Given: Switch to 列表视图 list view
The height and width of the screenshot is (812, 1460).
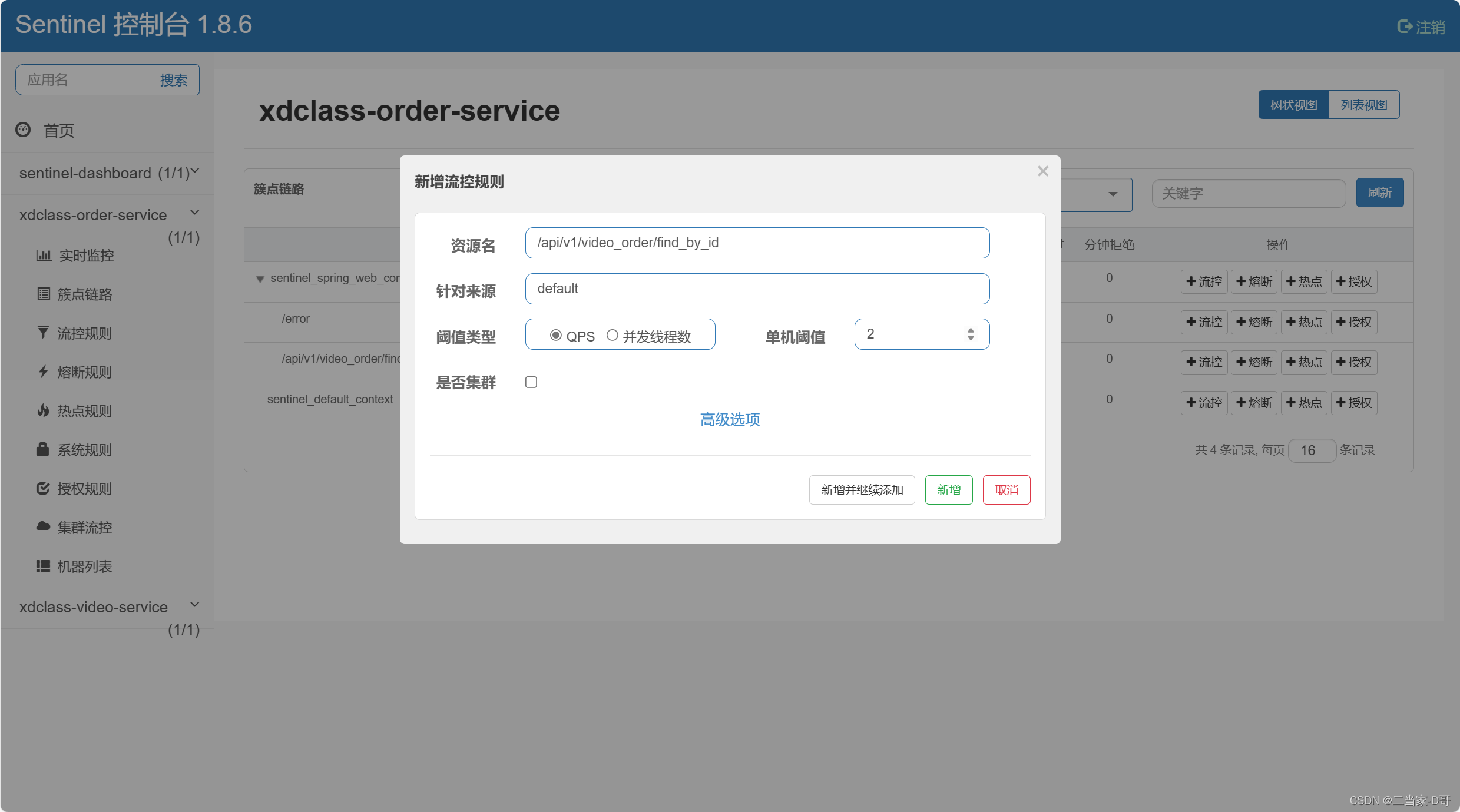Looking at the screenshot, I should point(1364,105).
